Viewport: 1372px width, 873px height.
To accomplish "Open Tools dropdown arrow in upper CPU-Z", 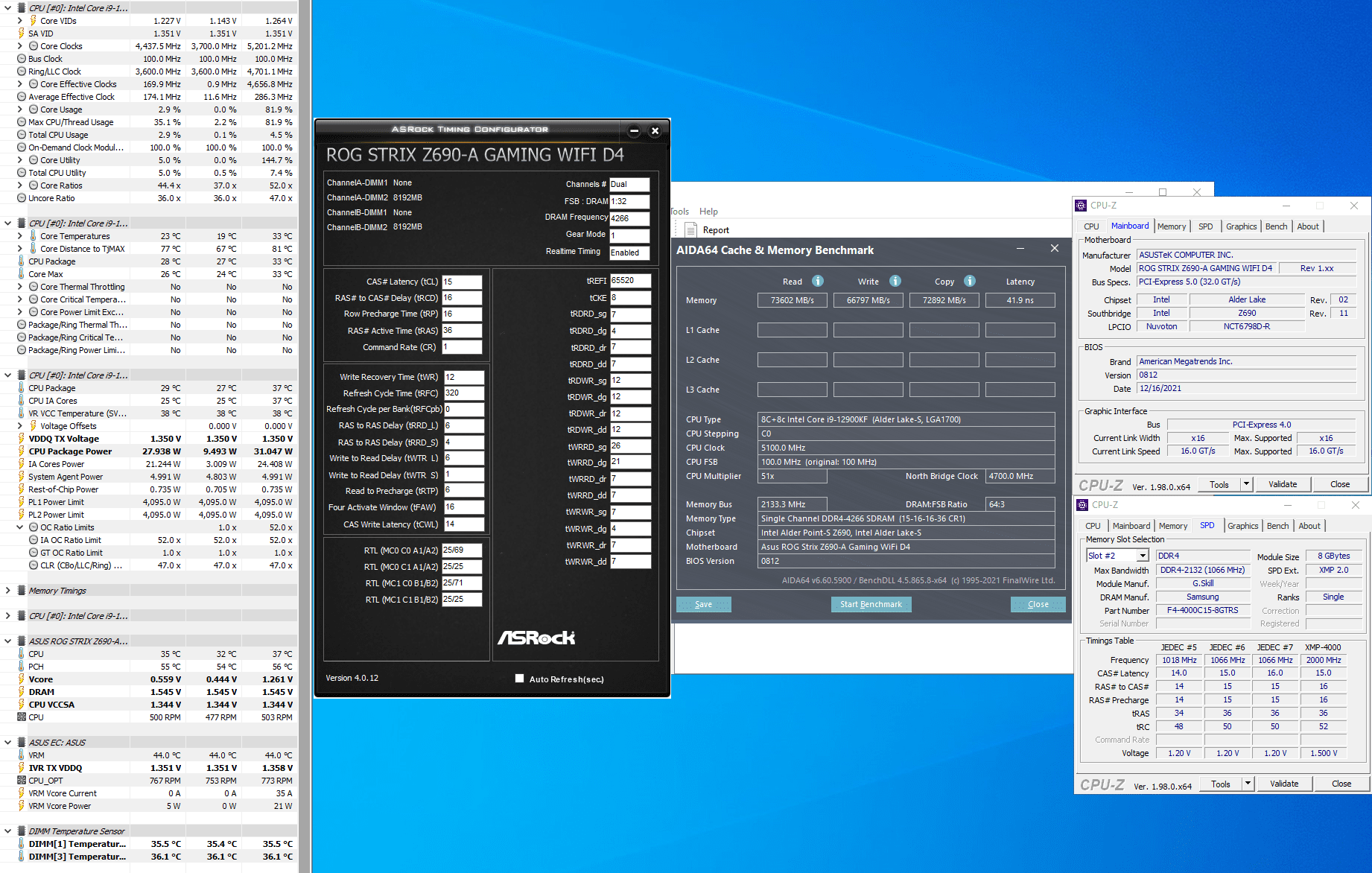I will 1246,484.
